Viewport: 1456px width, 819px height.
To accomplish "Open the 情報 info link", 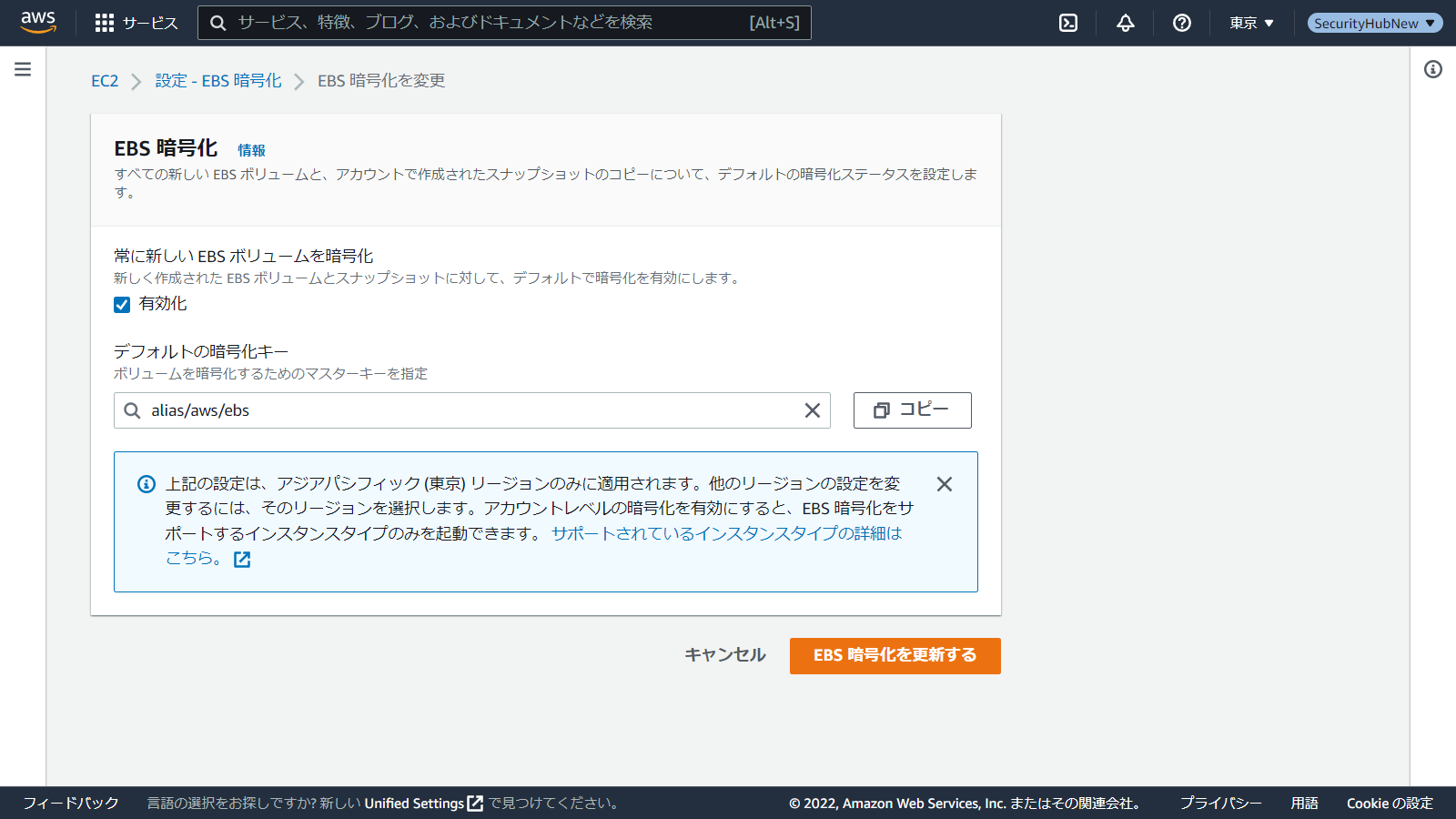I will 251,150.
